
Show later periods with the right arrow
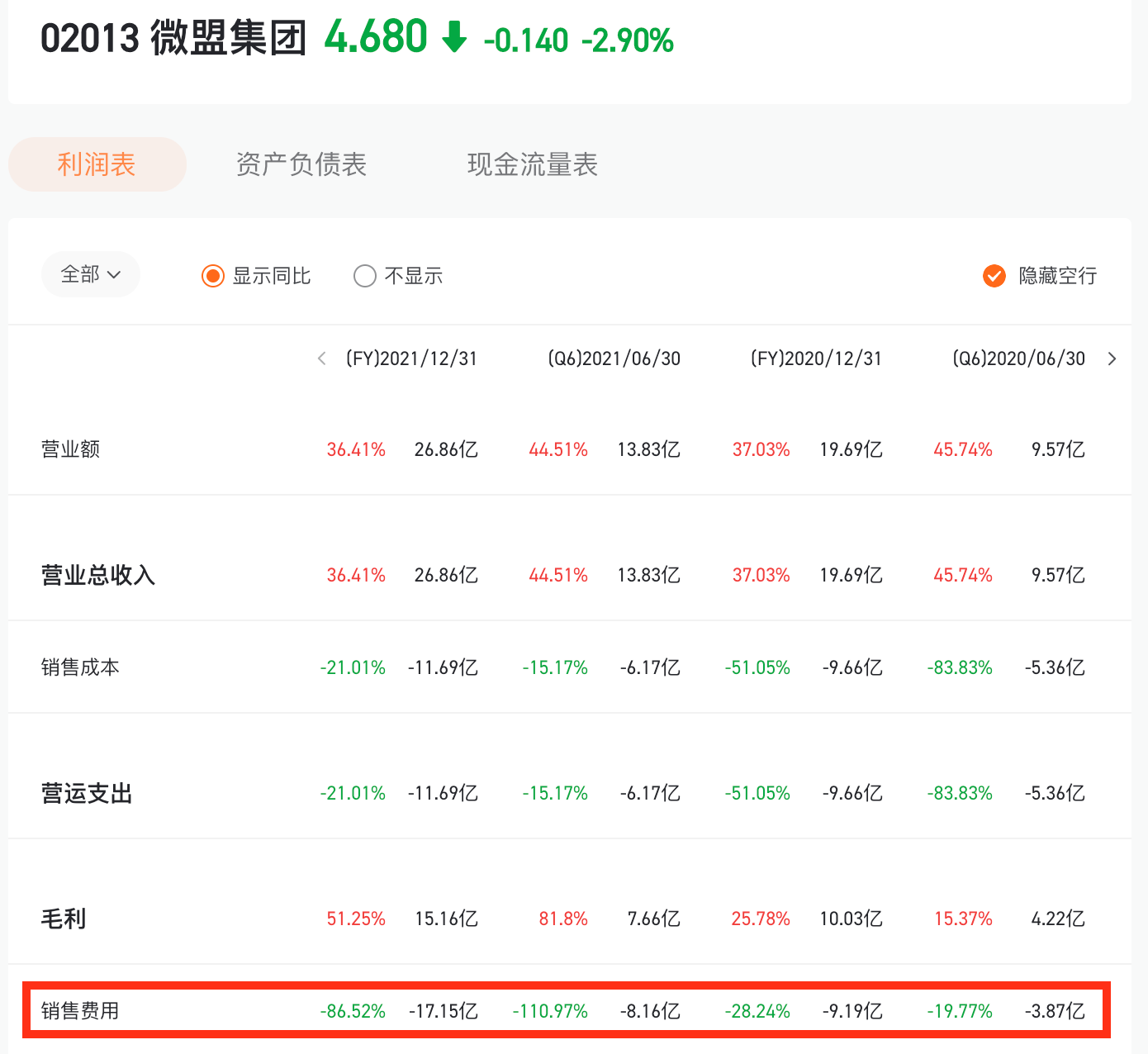[x=1112, y=358]
